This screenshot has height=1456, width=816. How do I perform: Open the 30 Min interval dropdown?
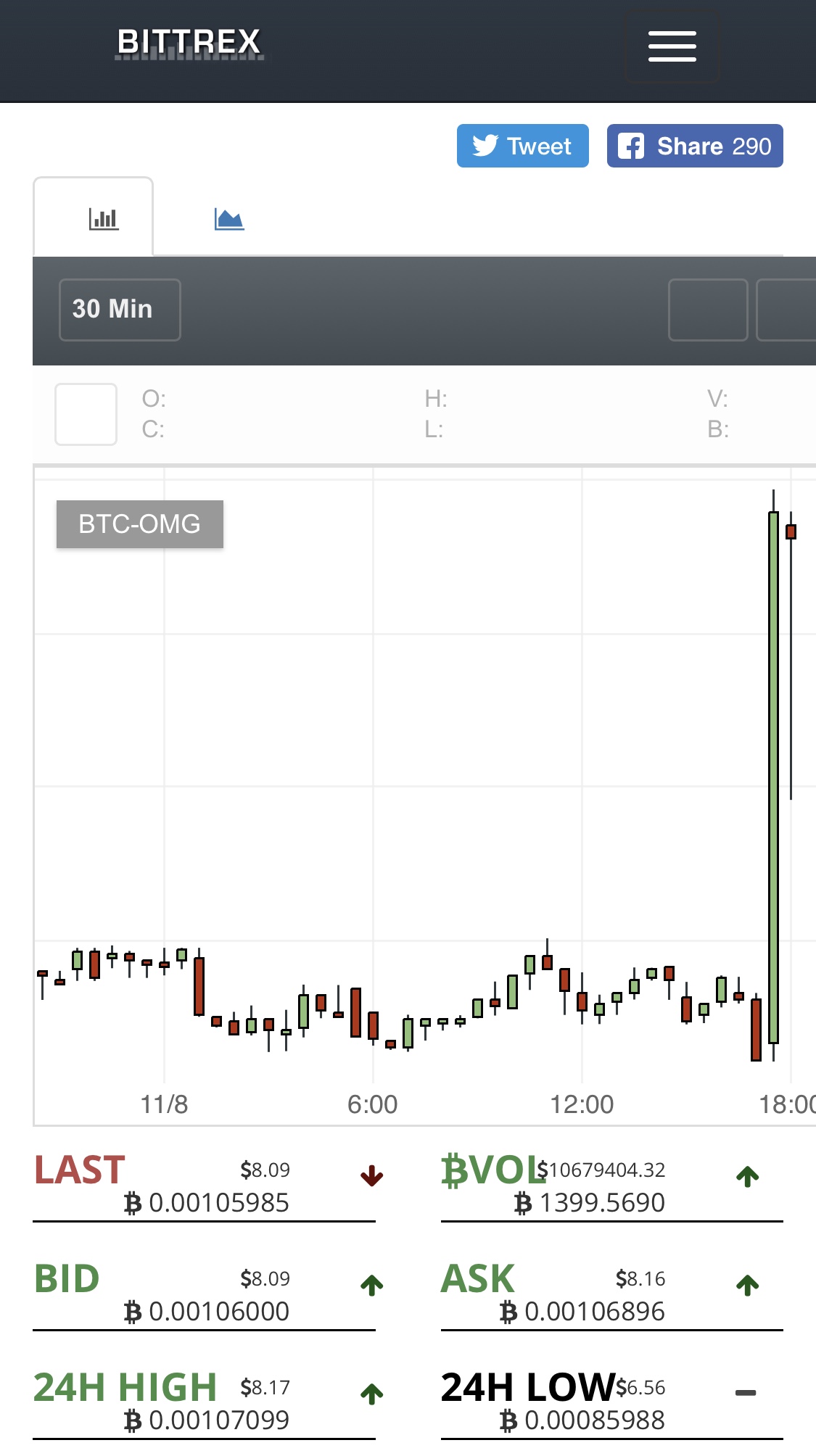[x=120, y=310]
